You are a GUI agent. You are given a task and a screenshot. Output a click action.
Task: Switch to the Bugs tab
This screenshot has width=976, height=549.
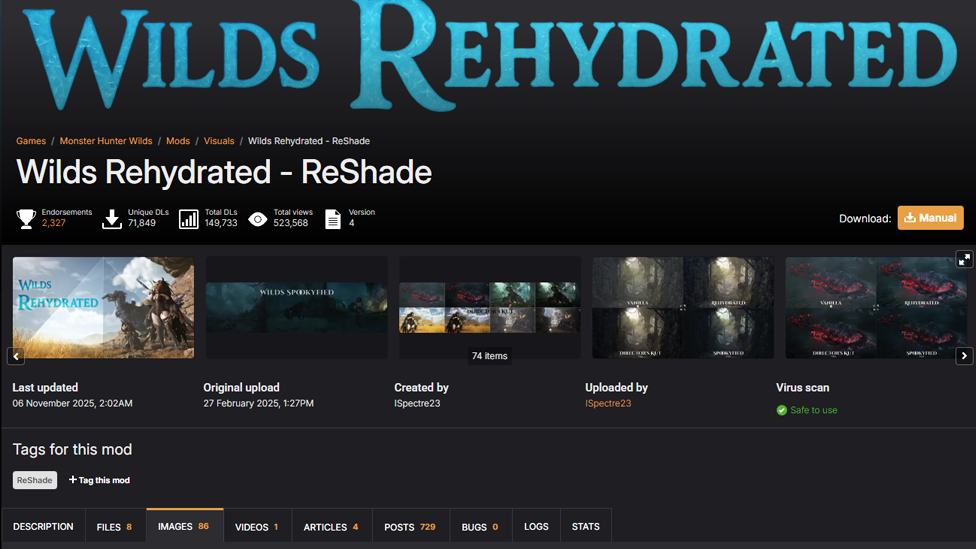click(480, 527)
